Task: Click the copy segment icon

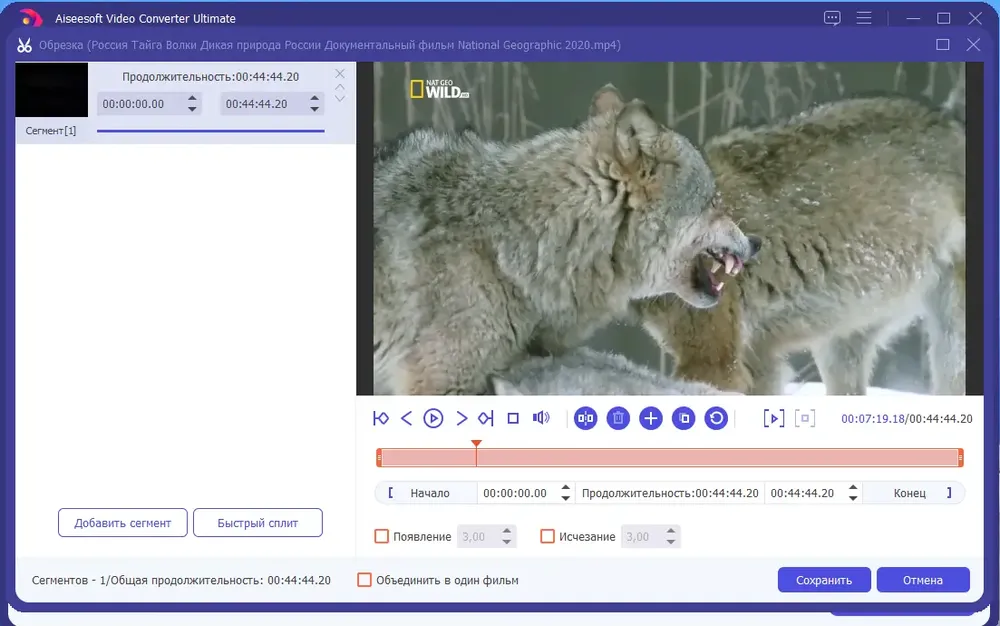Action: coord(684,419)
